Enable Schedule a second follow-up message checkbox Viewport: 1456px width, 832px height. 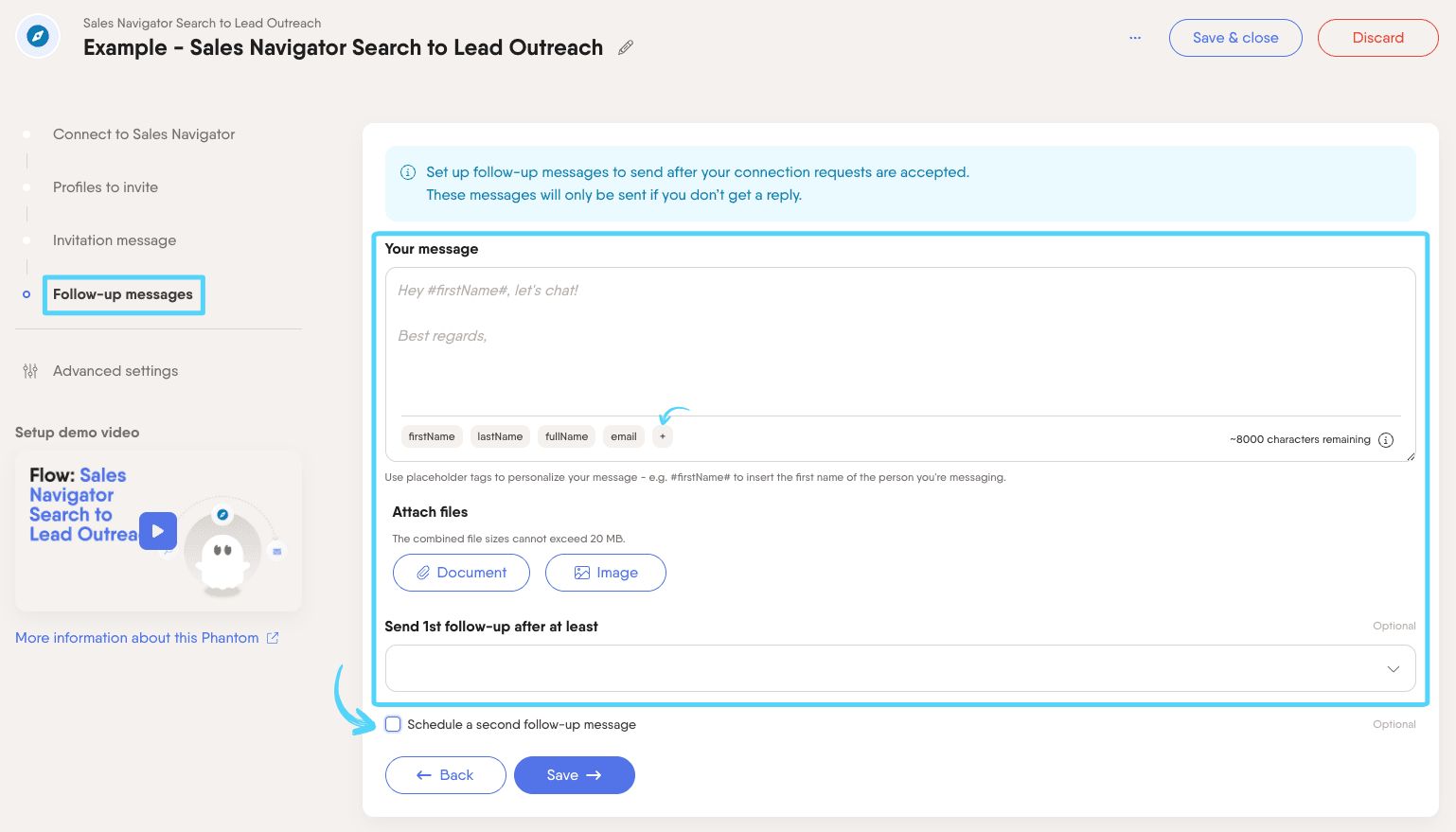click(393, 724)
